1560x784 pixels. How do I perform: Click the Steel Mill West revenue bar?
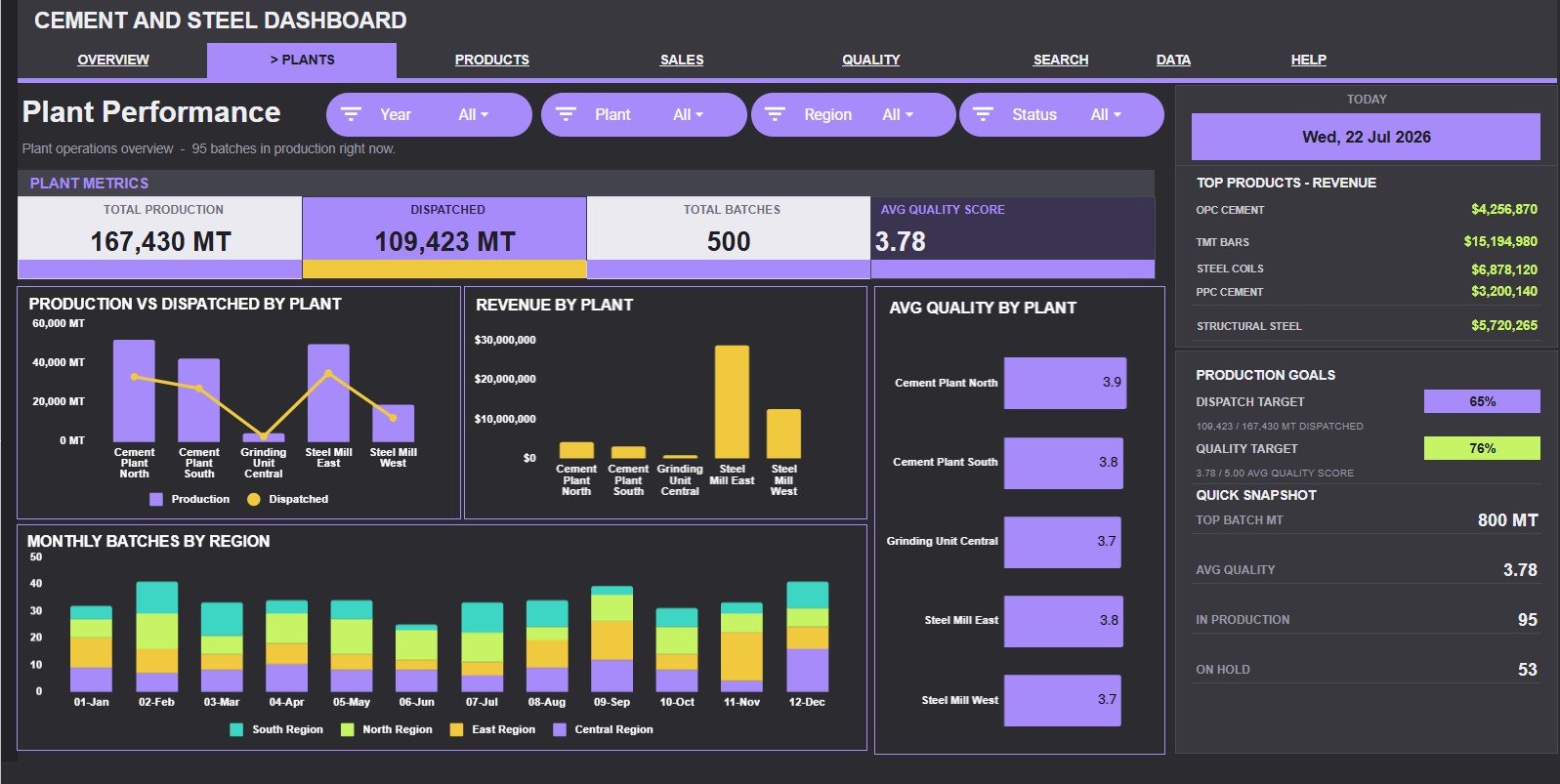coord(783,433)
